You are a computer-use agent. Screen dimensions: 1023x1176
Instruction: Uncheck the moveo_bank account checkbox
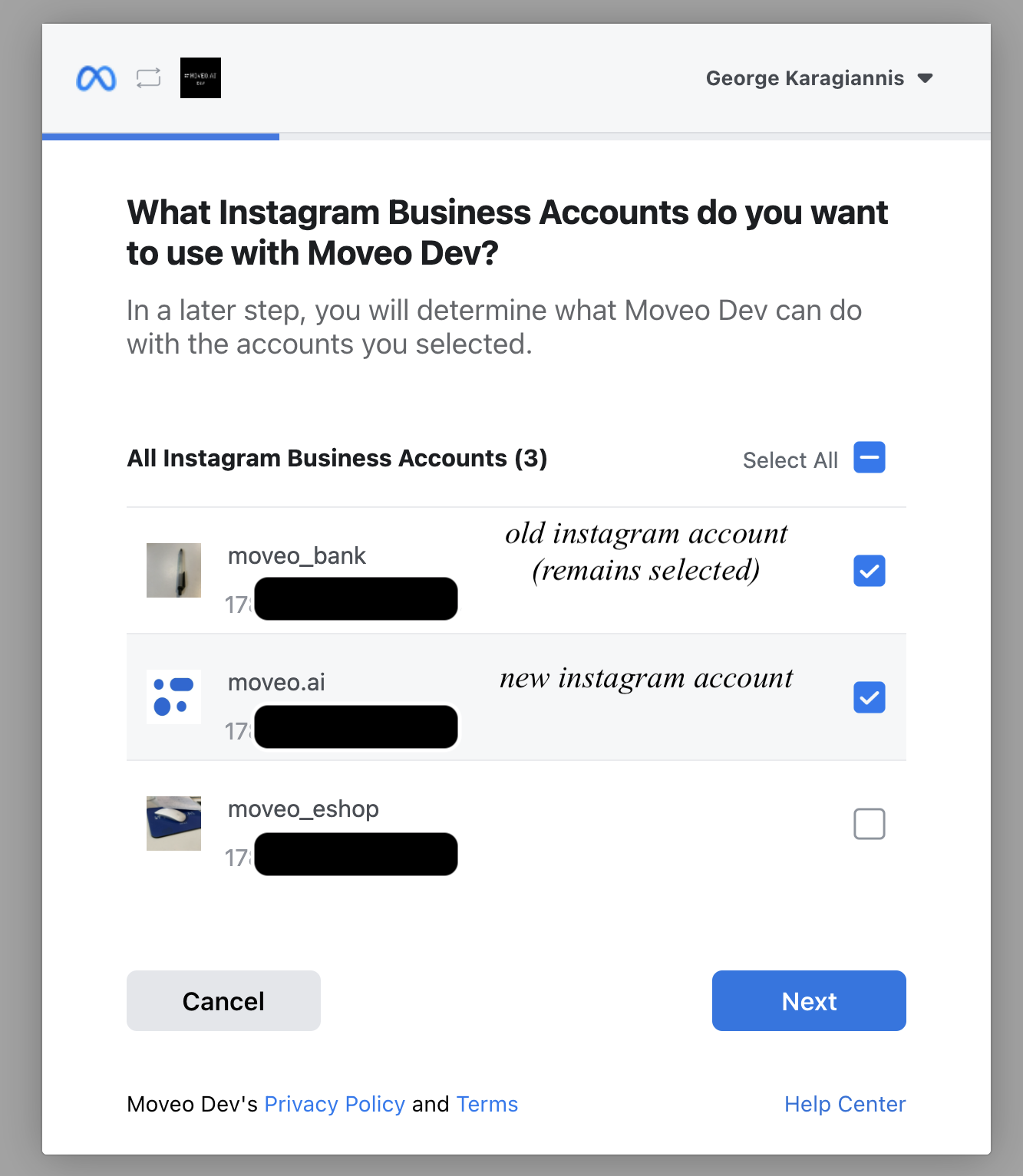[x=869, y=571]
